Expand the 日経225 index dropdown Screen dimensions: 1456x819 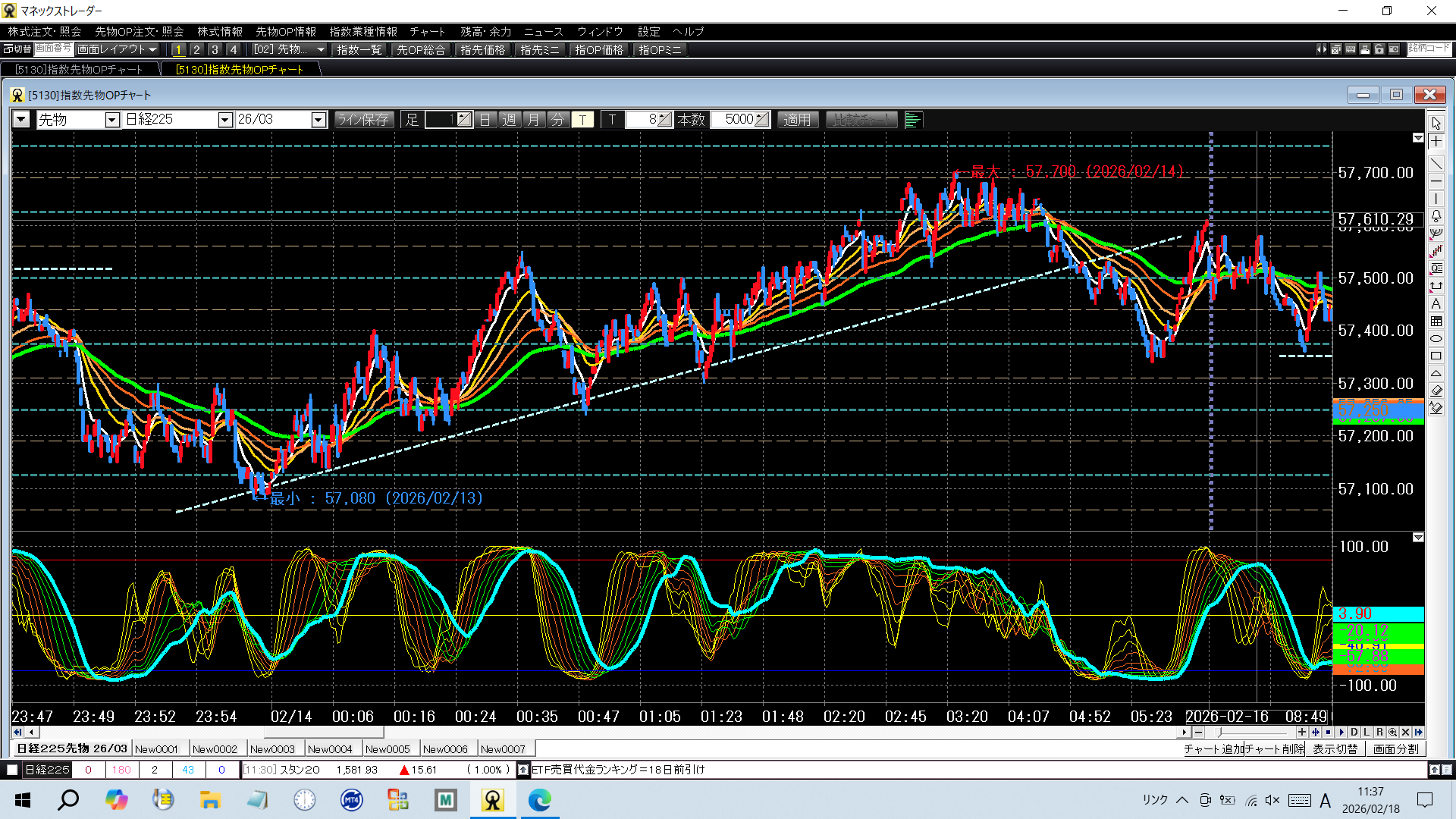(x=224, y=120)
